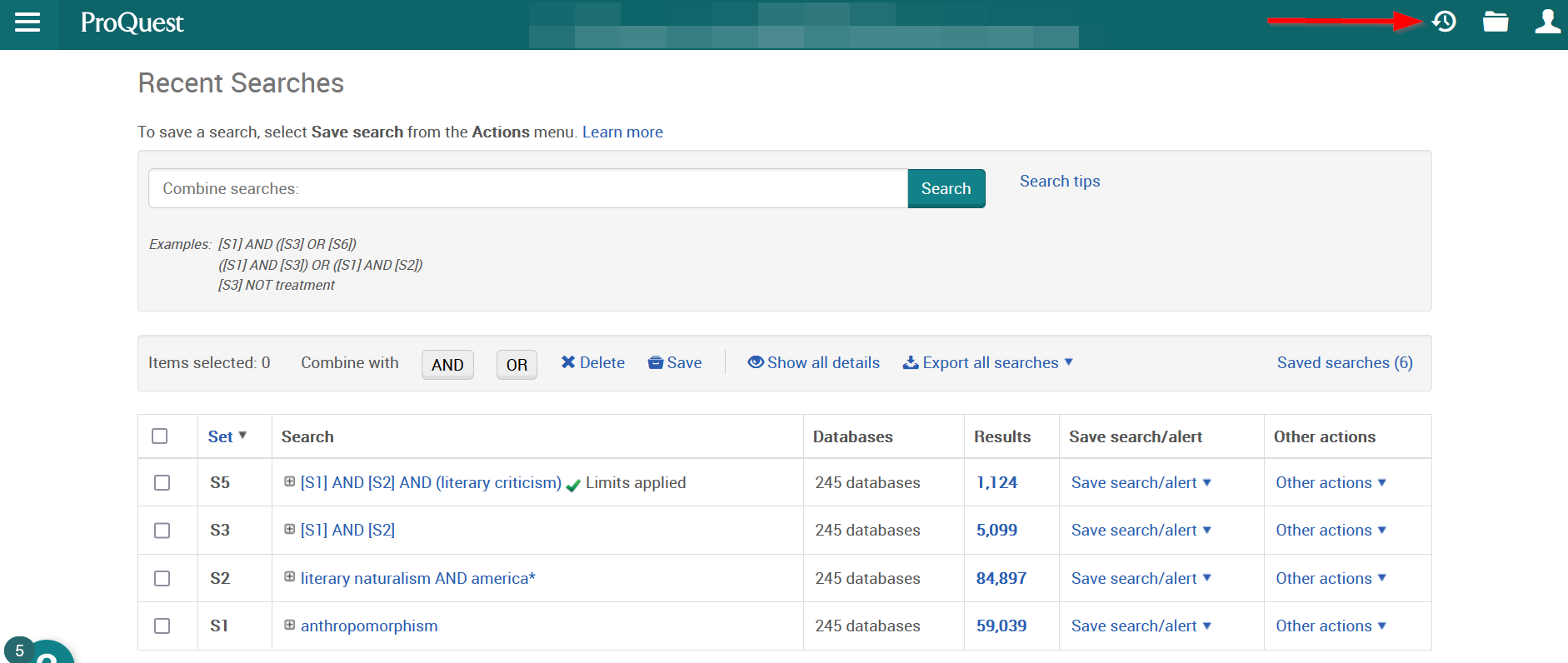This screenshot has height=663, width=1568.
Task: Open Saved searches (6) link
Action: click(x=1345, y=362)
